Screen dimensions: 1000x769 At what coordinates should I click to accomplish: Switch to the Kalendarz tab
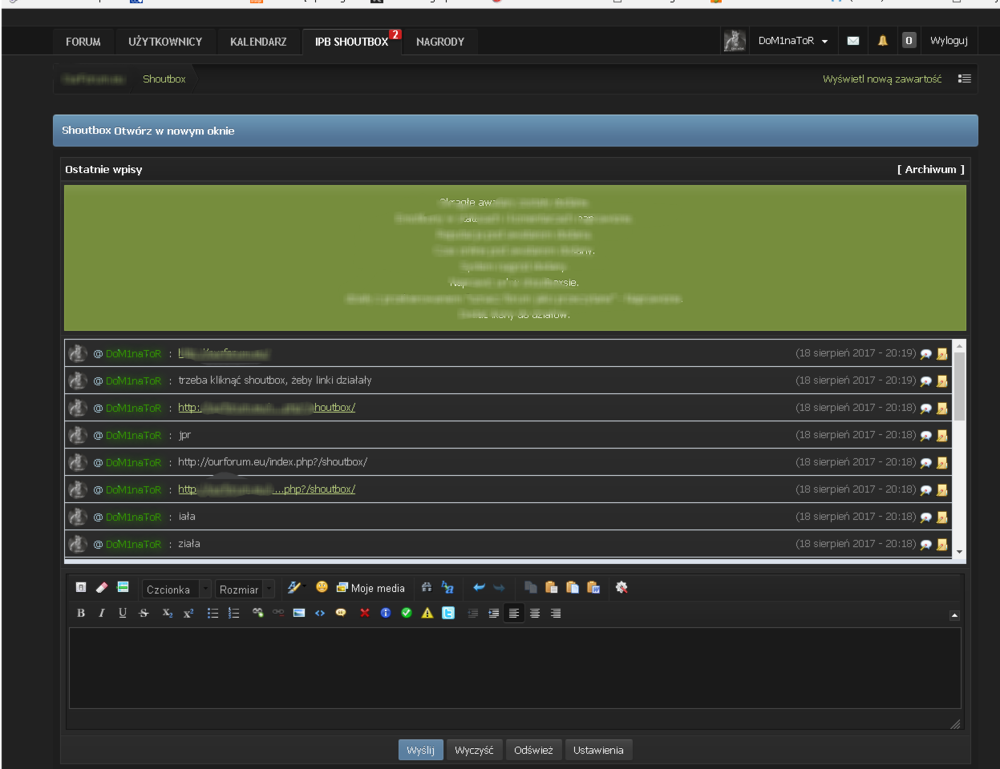(x=258, y=41)
